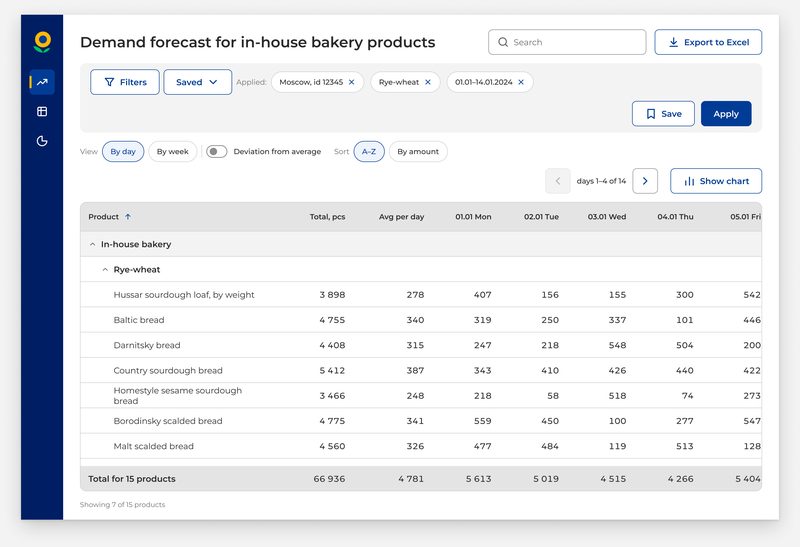Viewport: 800px width, 547px height.
Task: Click the 04.01 Thu column header
Action: [676, 217]
